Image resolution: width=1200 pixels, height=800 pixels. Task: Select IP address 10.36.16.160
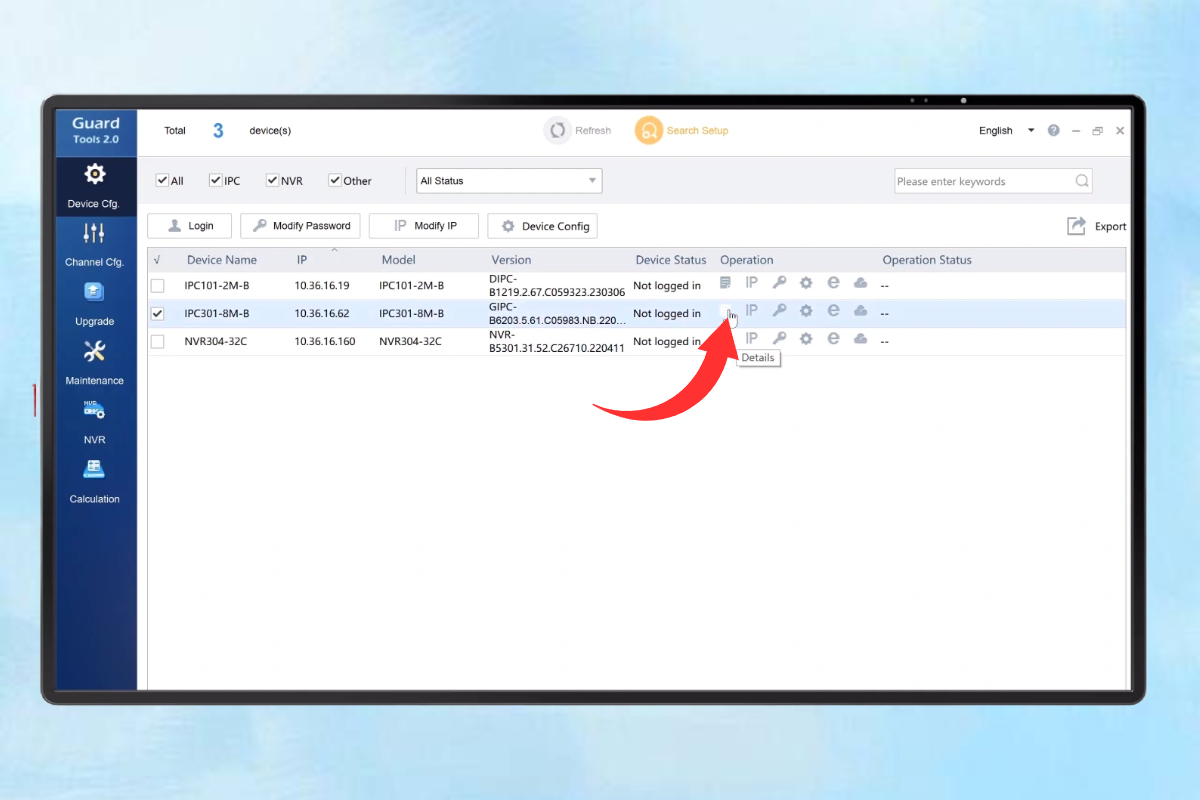[325, 342]
